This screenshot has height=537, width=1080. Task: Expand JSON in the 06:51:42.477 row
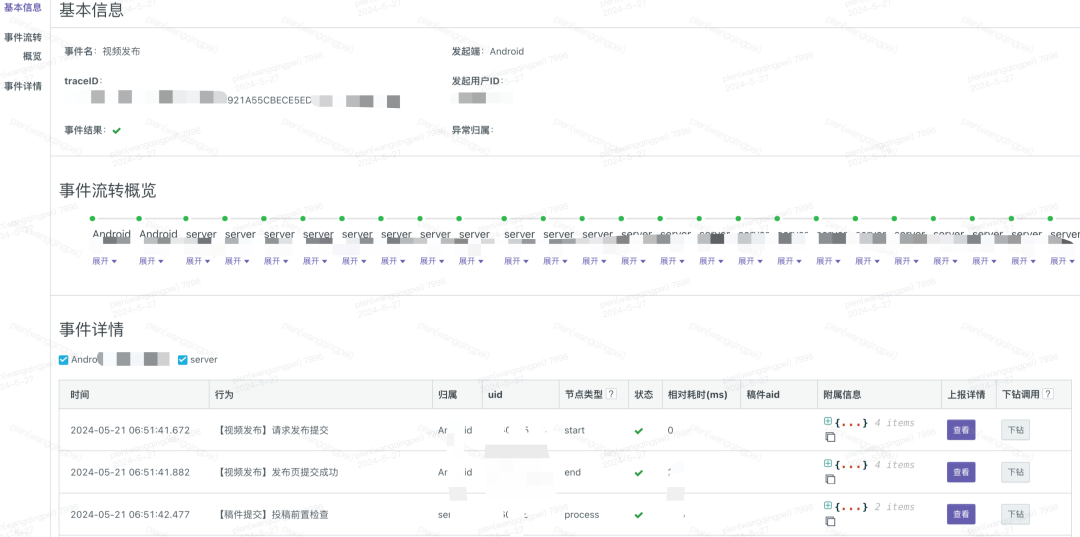point(828,505)
